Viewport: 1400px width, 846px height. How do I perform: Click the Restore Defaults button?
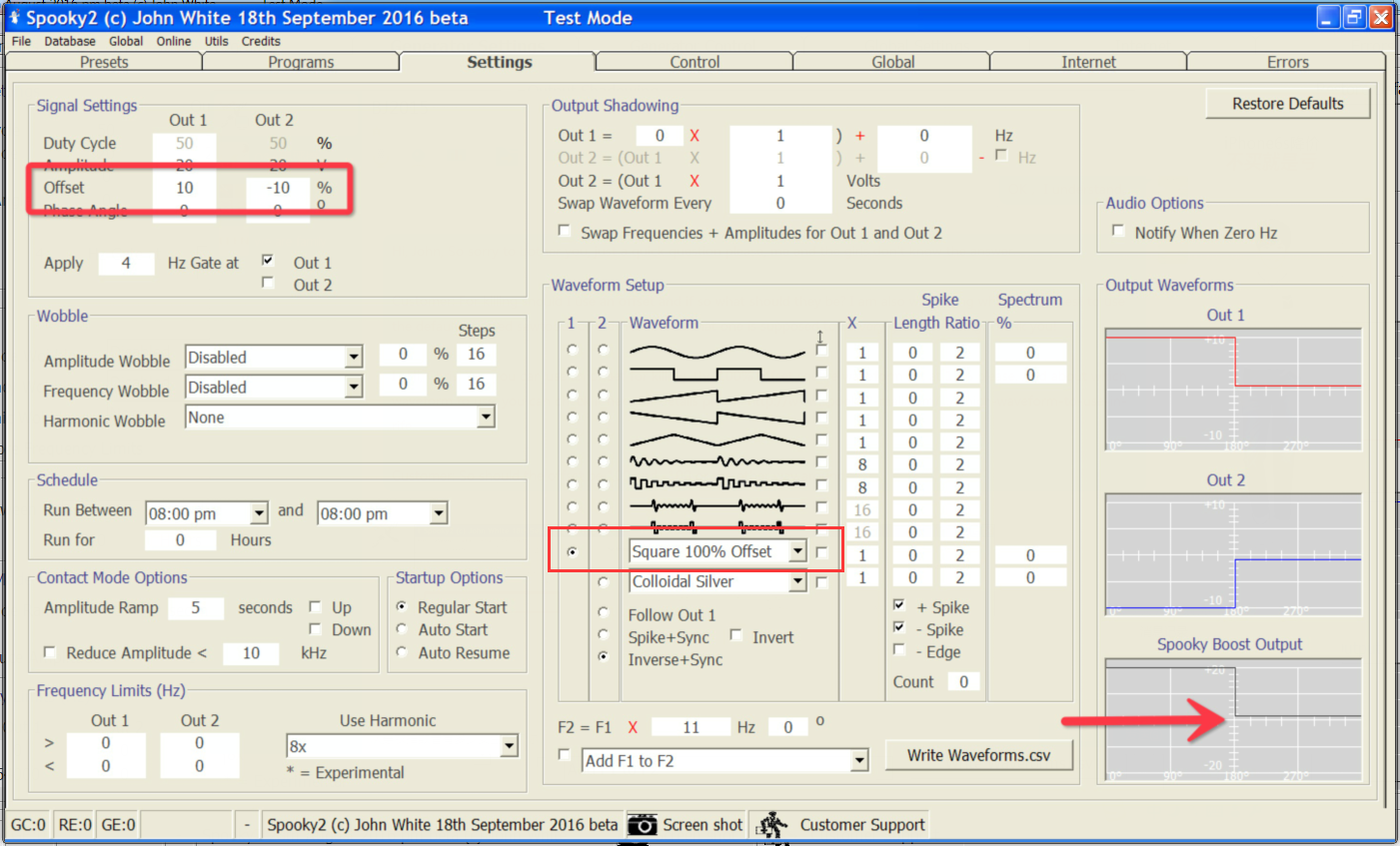point(1287,104)
